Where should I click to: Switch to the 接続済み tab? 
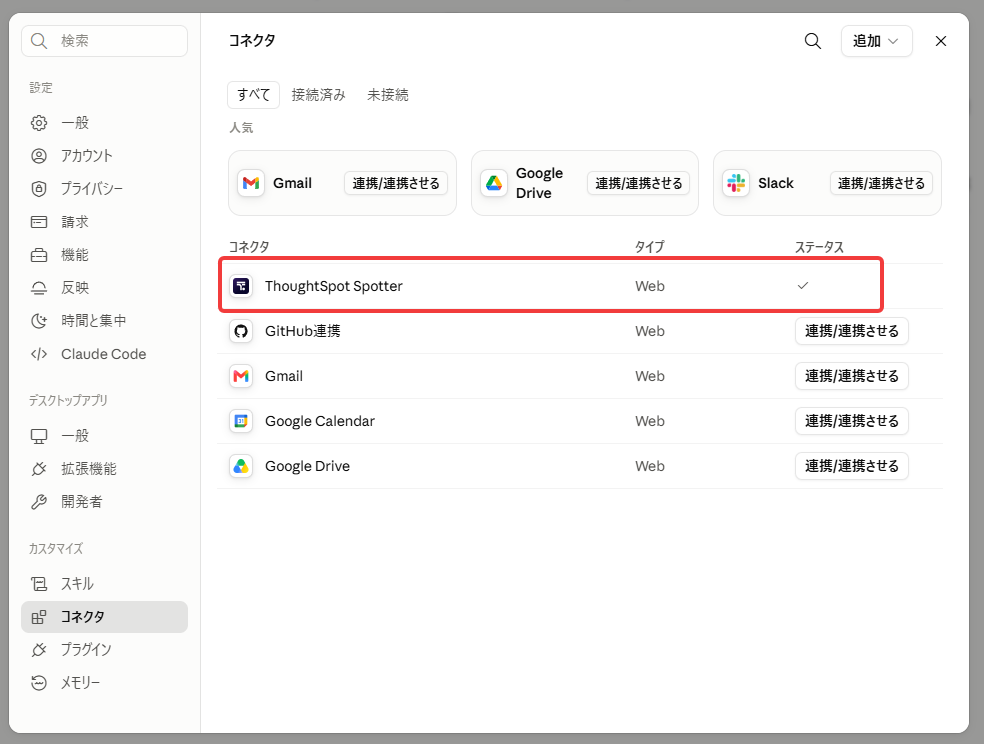click(318, 95)
